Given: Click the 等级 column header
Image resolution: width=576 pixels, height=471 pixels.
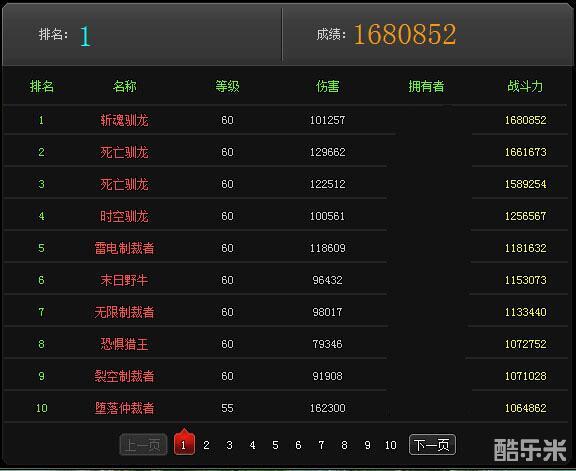Looking at the screenshot, I should pos(227,86).
